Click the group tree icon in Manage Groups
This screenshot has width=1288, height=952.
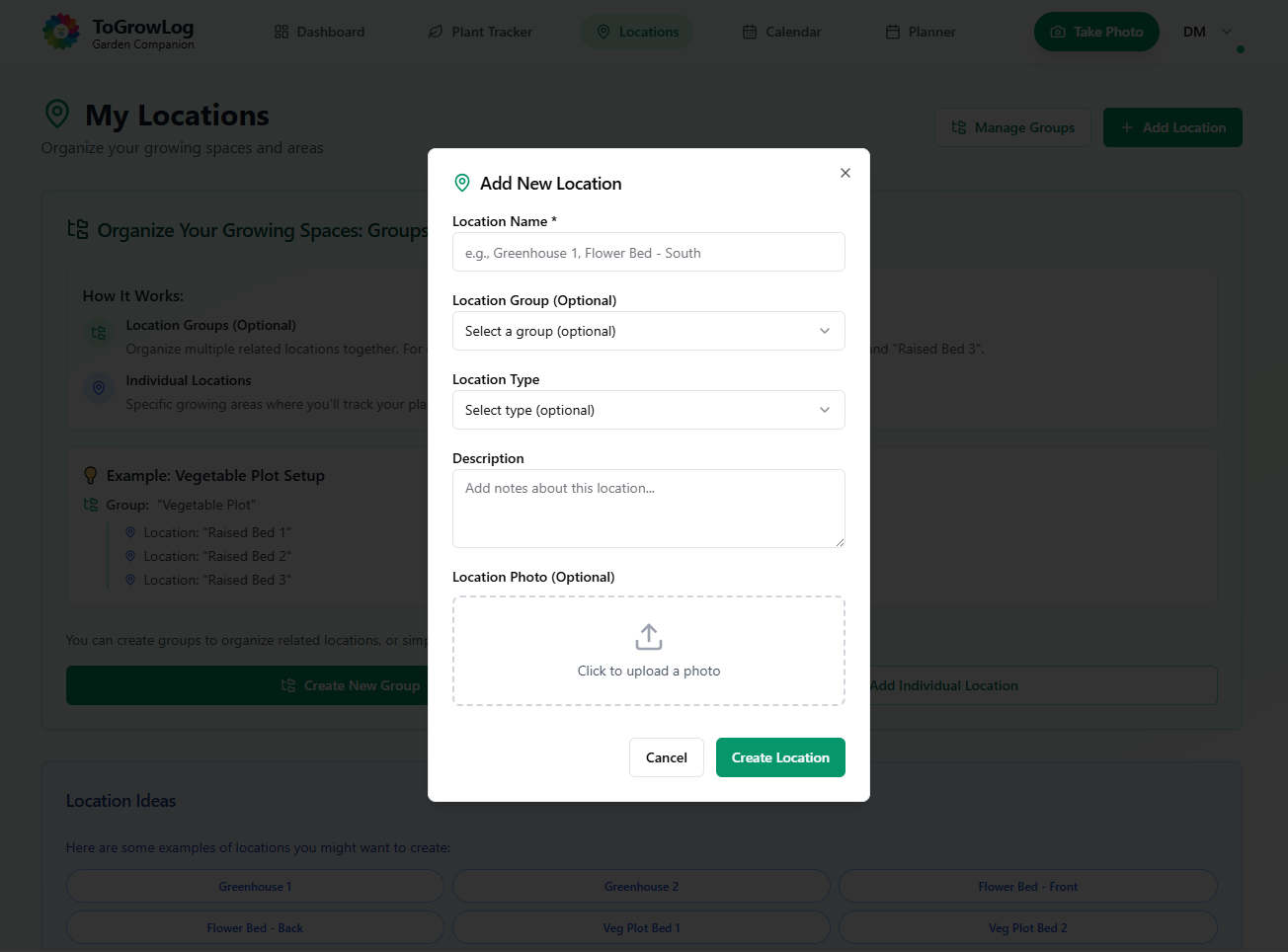tap(958, 127)
